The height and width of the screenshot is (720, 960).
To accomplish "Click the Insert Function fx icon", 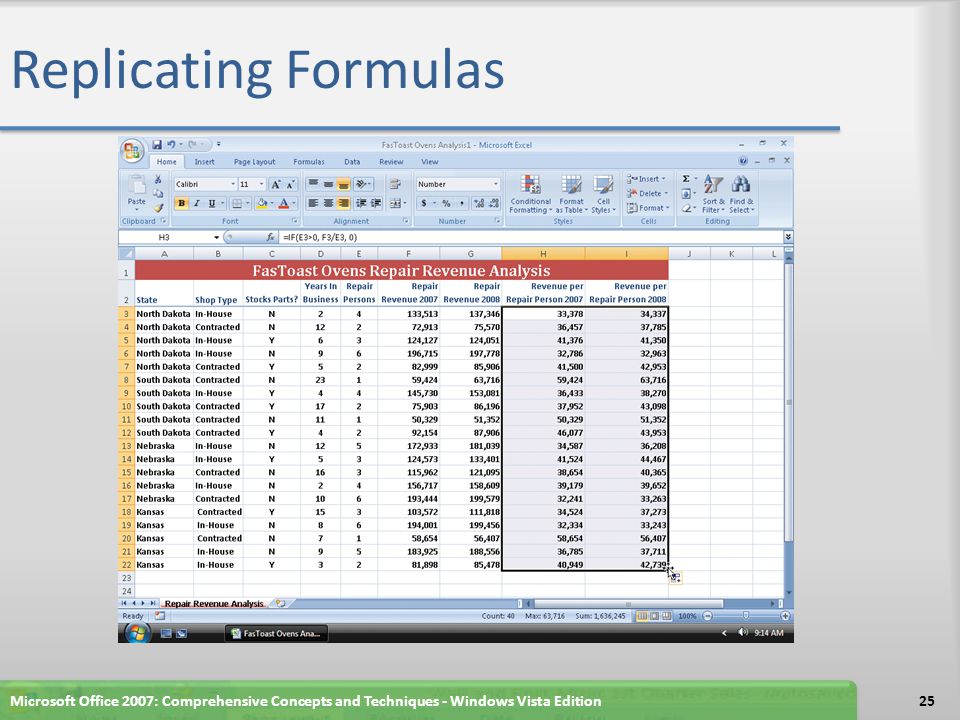I will [270, 237].
